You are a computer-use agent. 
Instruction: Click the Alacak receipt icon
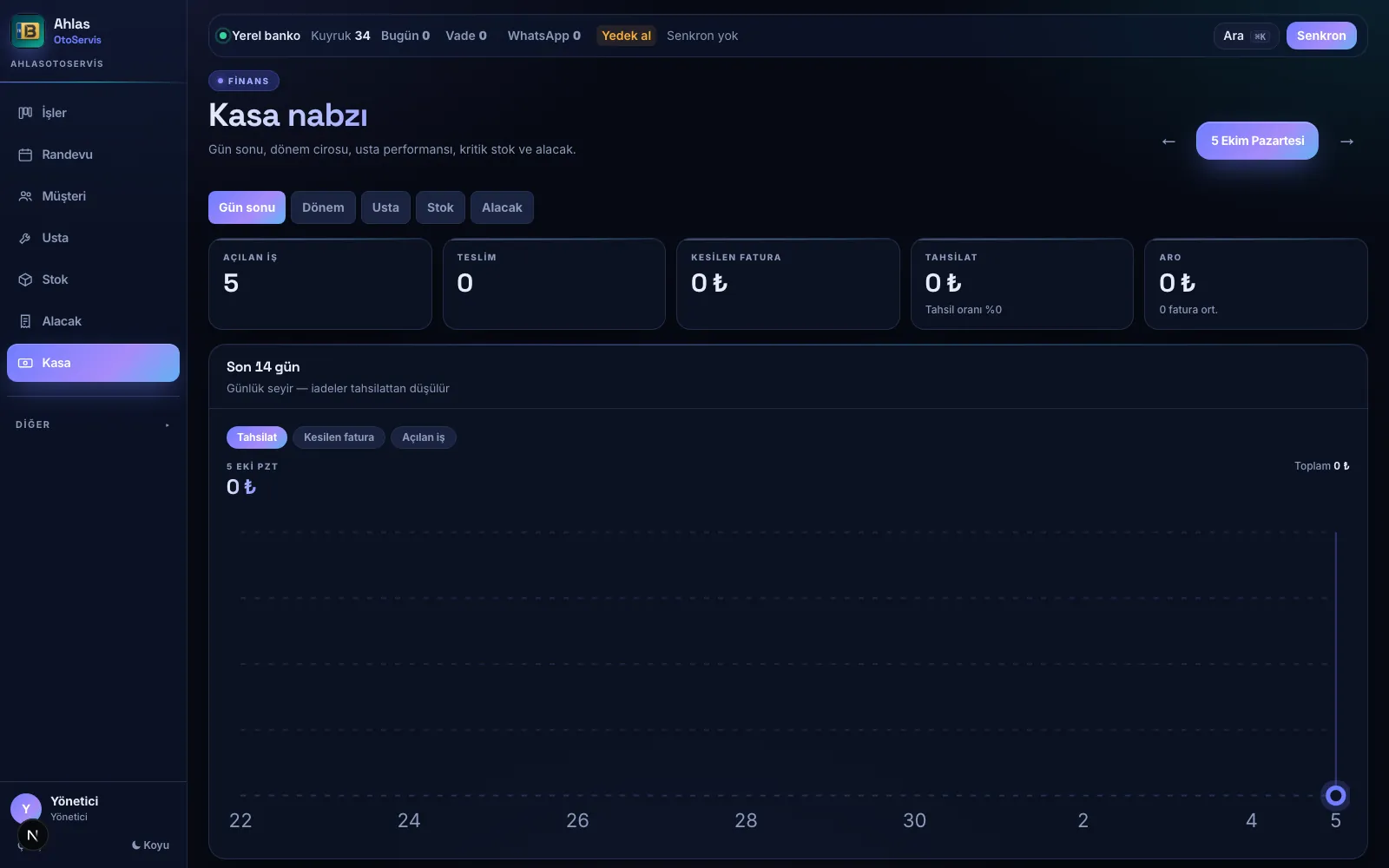coord(25,321)
